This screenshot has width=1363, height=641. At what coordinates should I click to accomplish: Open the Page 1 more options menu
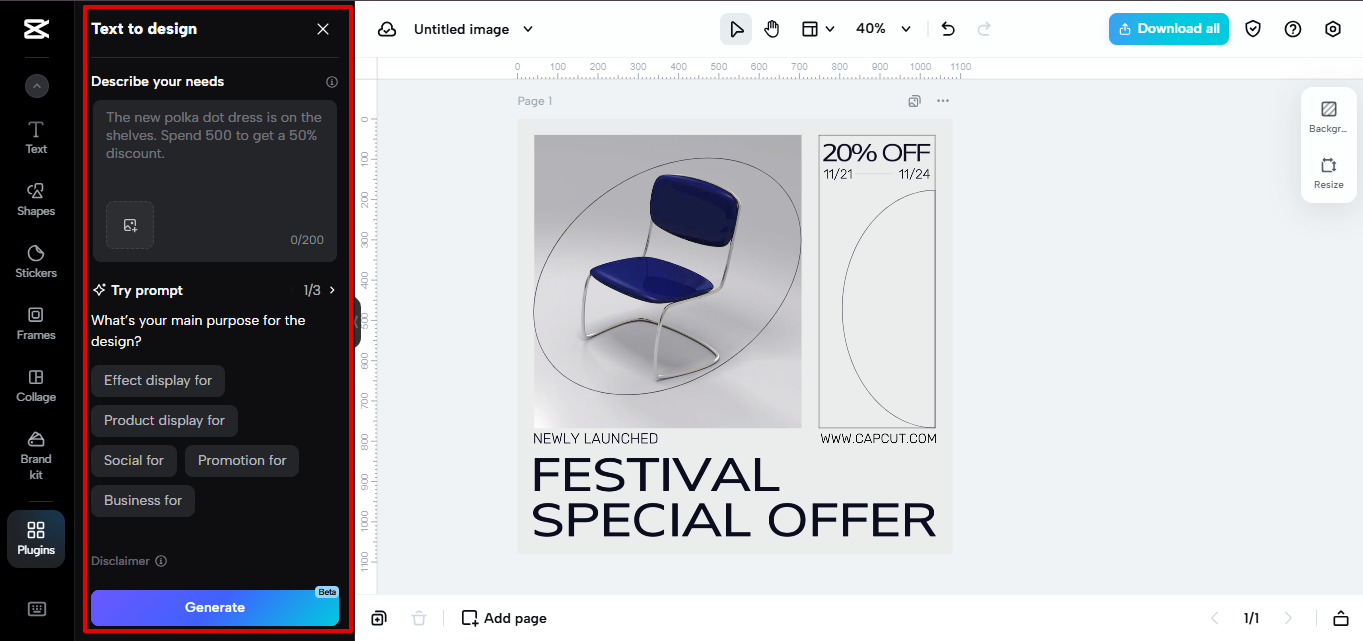tap(941, 100)
